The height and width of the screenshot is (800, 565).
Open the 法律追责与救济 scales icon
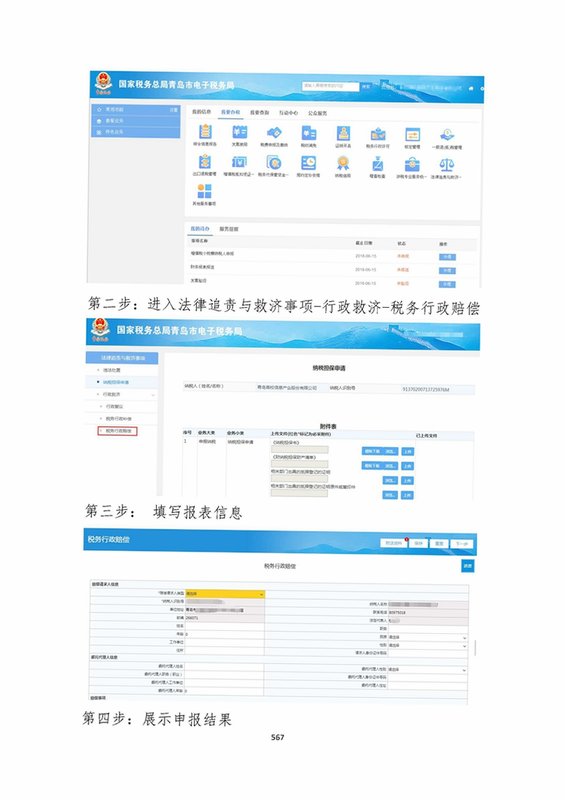point(447,164)
